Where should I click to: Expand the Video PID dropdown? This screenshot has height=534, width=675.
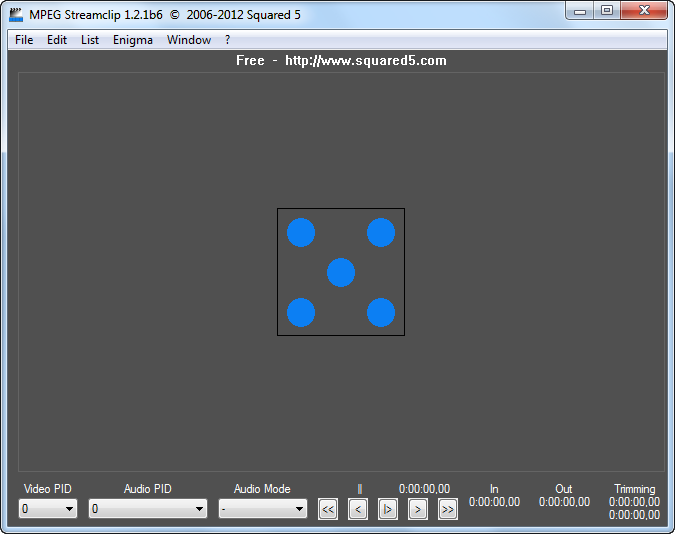coord(48,509)
